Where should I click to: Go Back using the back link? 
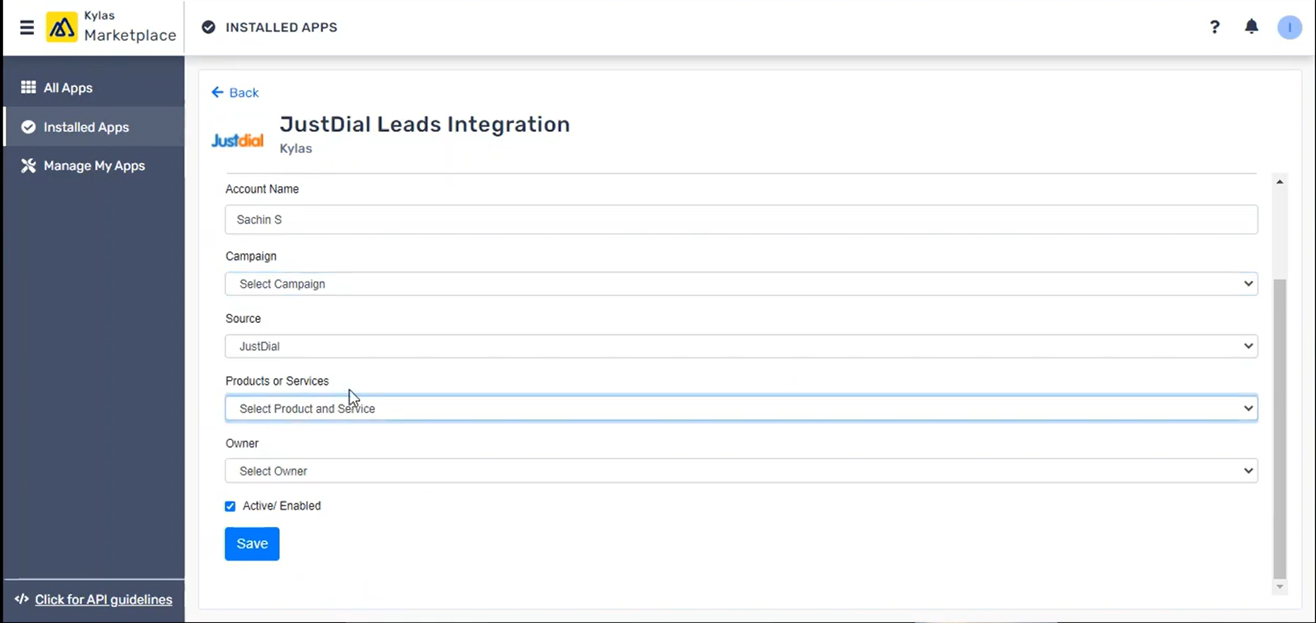(x=235, y=93)
